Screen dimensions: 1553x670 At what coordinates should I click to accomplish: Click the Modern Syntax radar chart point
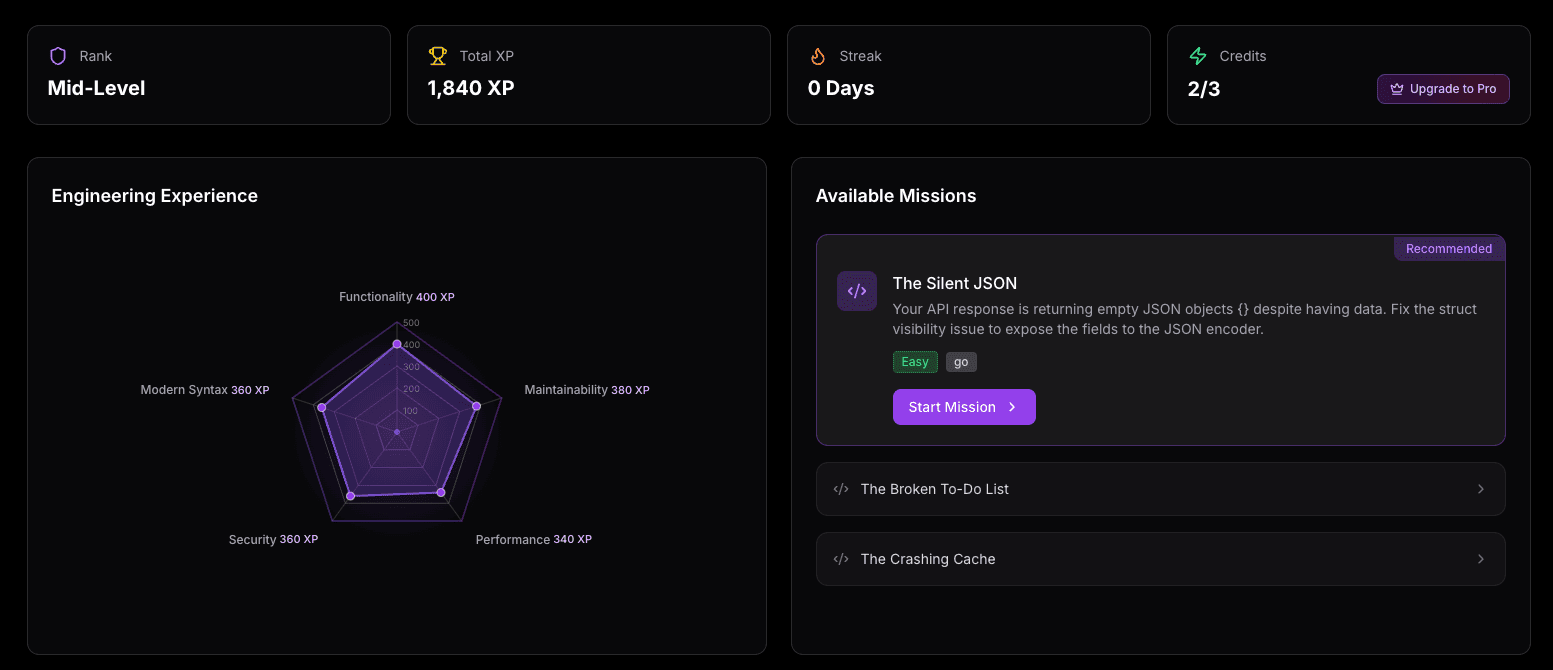point(321,407)
